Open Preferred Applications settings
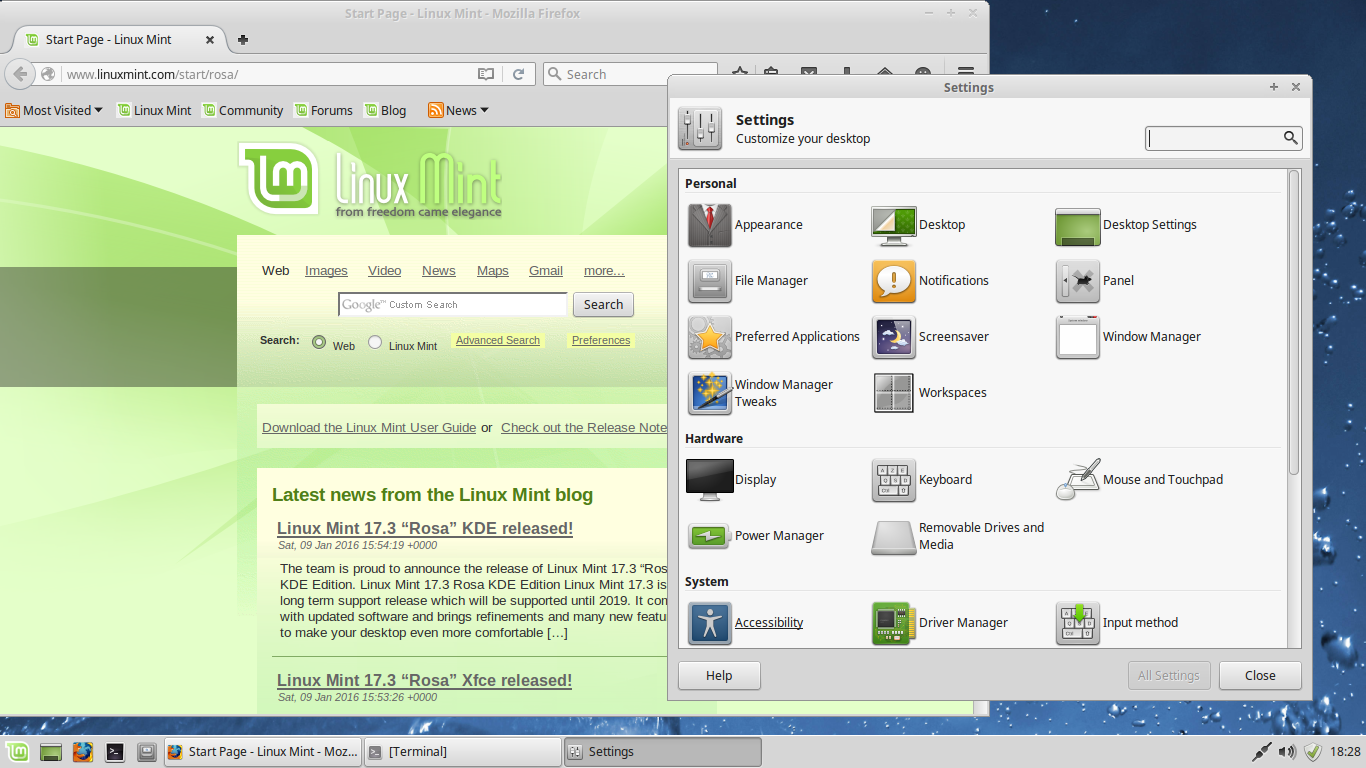Viewport: 1366px width, 768px height. click(773, 337)
